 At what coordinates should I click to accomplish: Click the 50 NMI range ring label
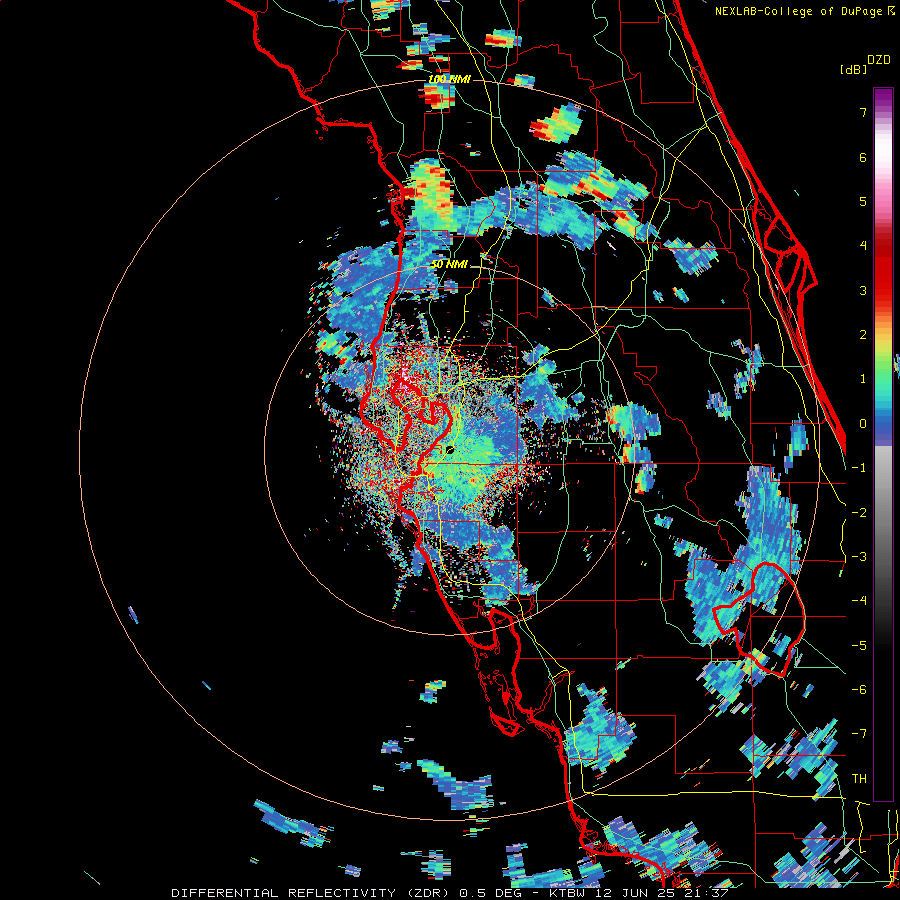[x=449, y=265]
